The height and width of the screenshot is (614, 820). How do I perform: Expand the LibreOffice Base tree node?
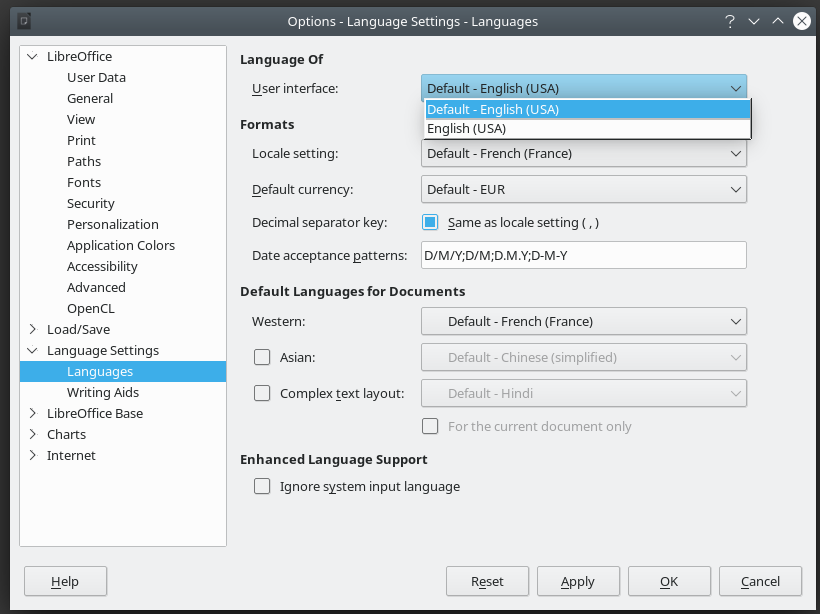(32, 413)
